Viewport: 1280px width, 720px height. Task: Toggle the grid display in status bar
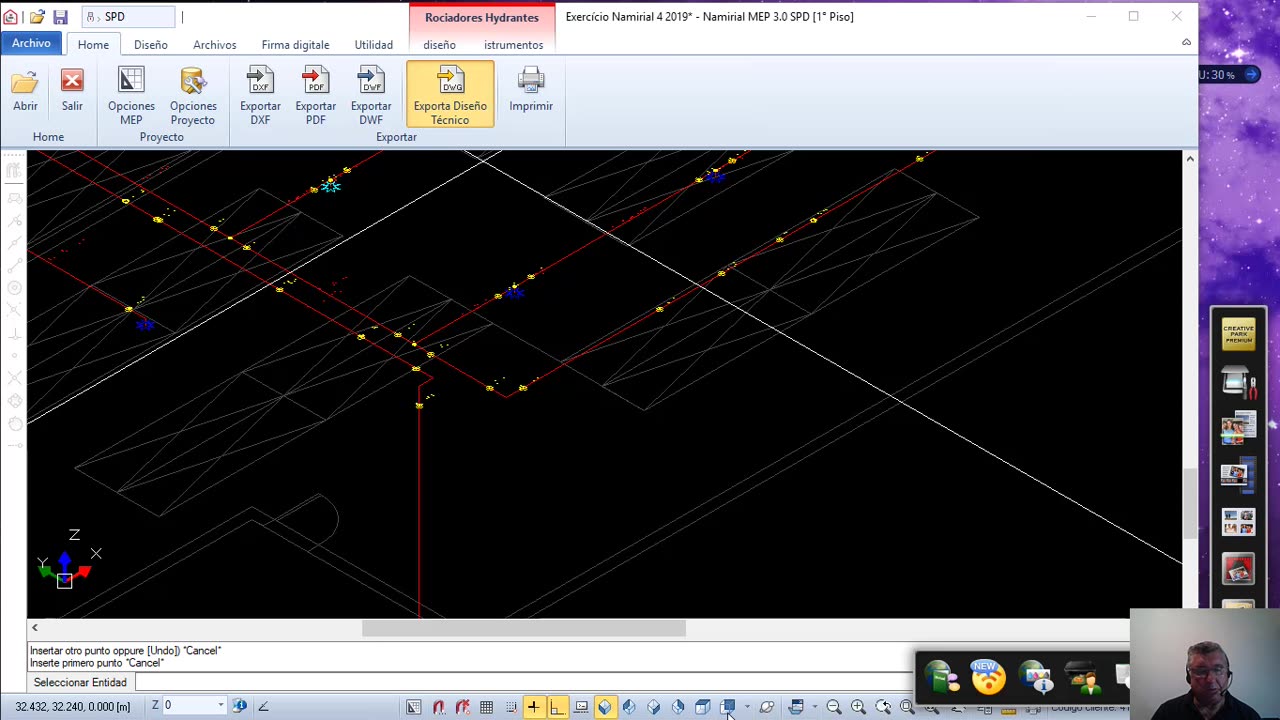tap(486, 707)
